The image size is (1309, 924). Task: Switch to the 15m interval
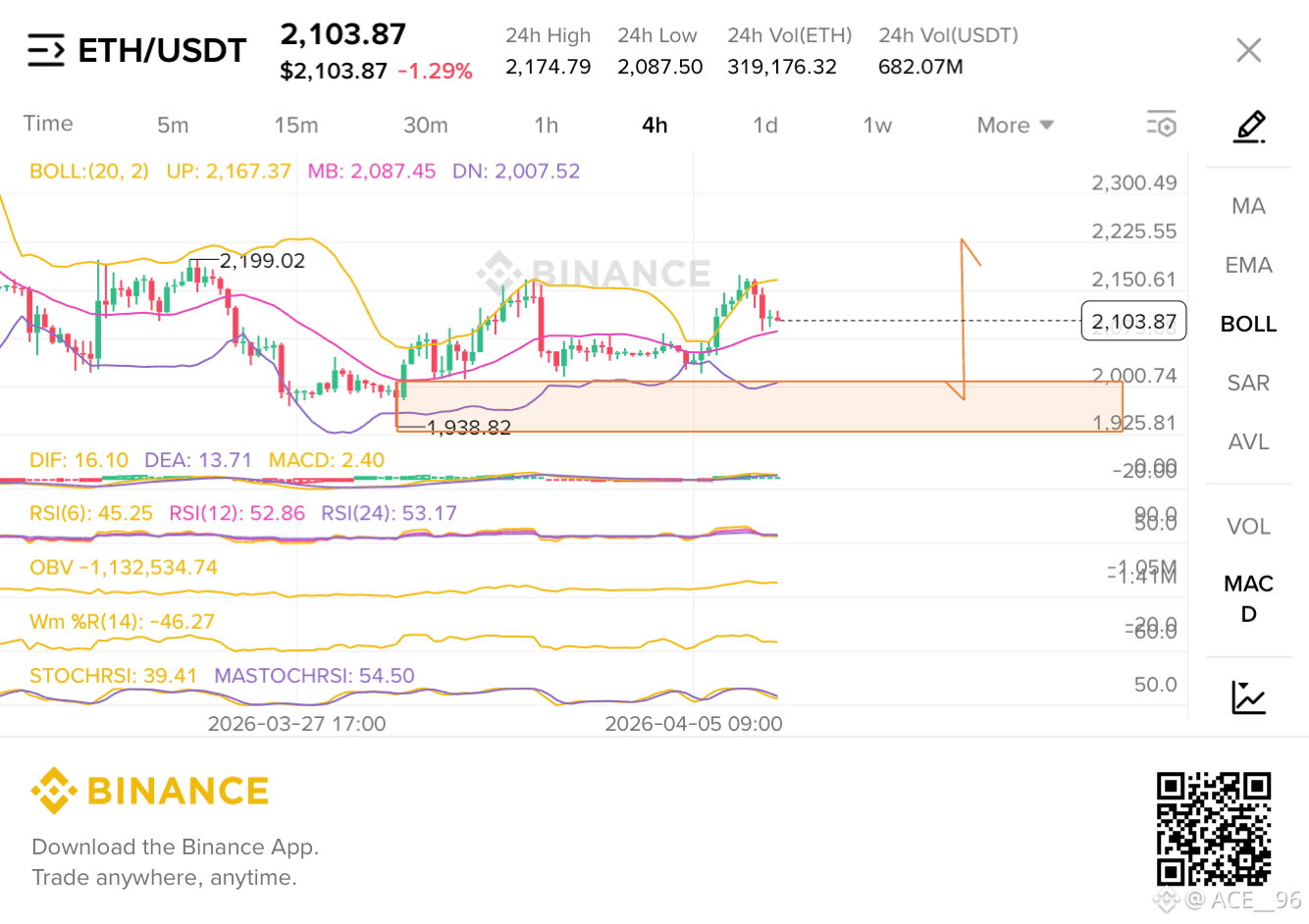pyautogui.click(x=296, y=125)
